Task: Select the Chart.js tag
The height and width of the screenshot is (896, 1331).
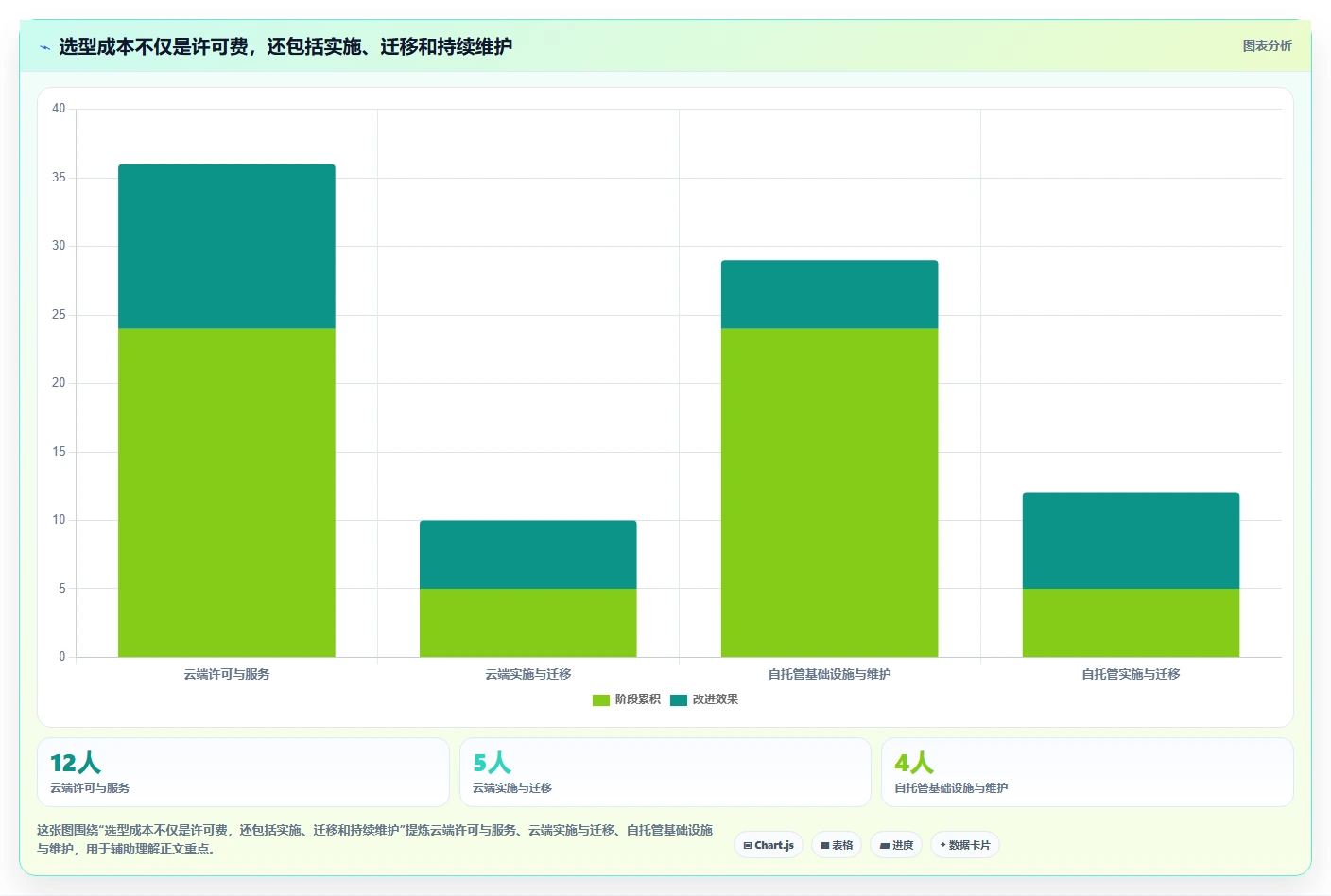Action: (x=769, y=845)
